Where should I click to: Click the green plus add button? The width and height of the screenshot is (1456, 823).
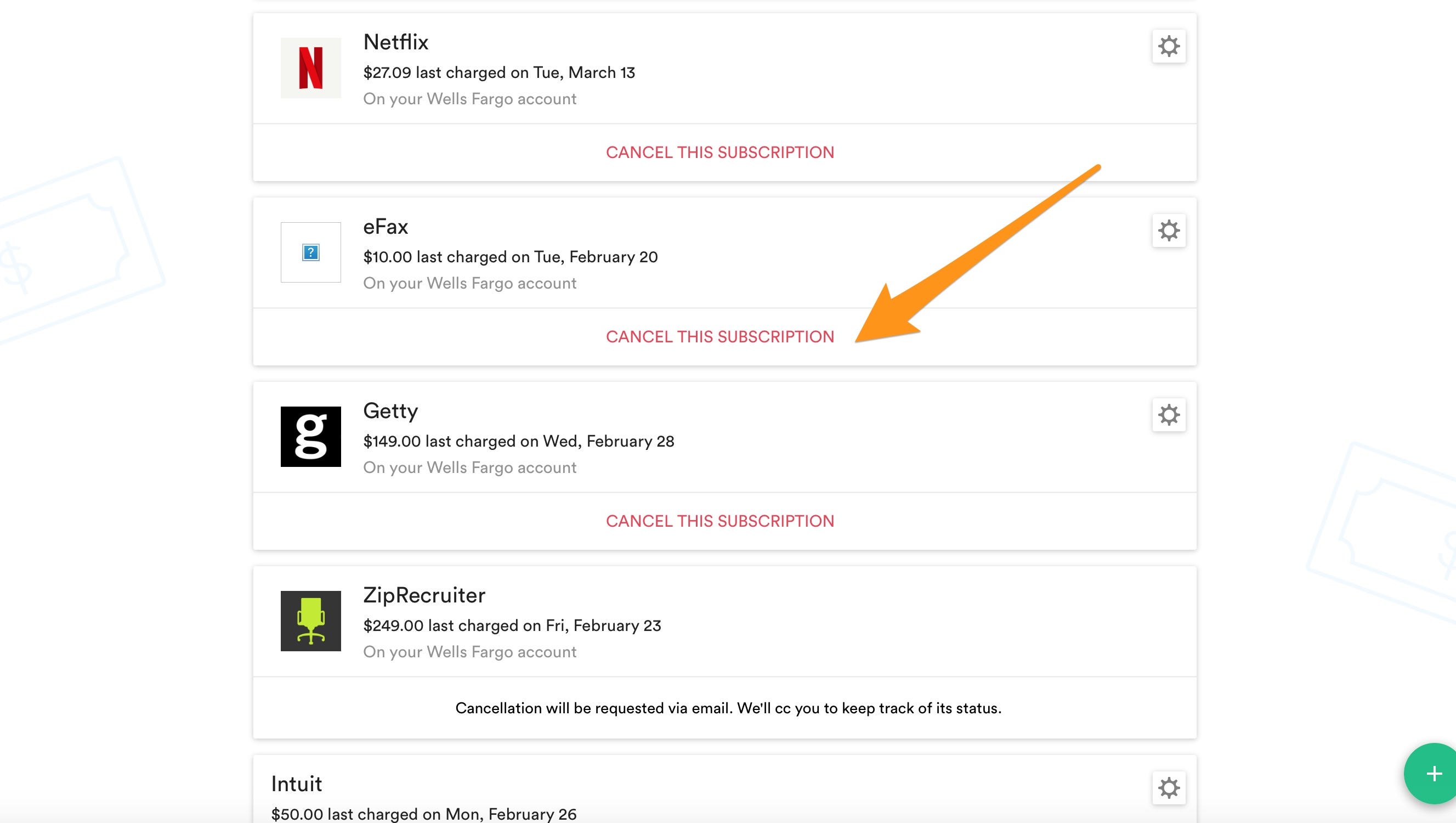(x=1434, y=773)
